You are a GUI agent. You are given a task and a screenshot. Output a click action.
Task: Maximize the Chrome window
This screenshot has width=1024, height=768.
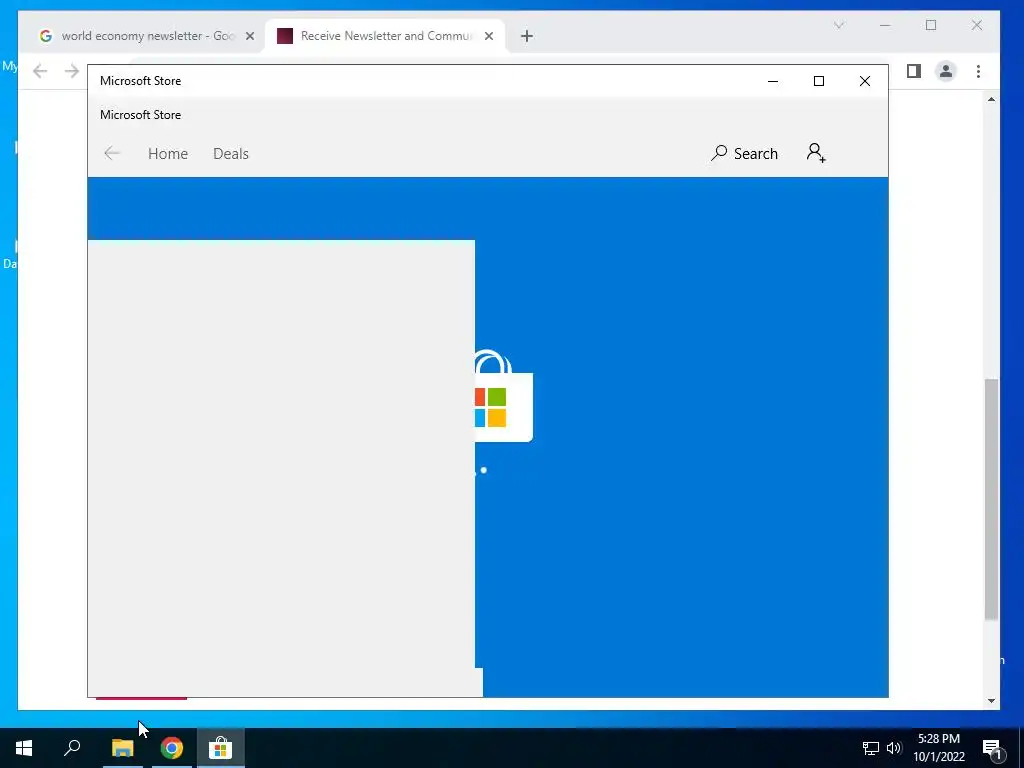[931, 25]
